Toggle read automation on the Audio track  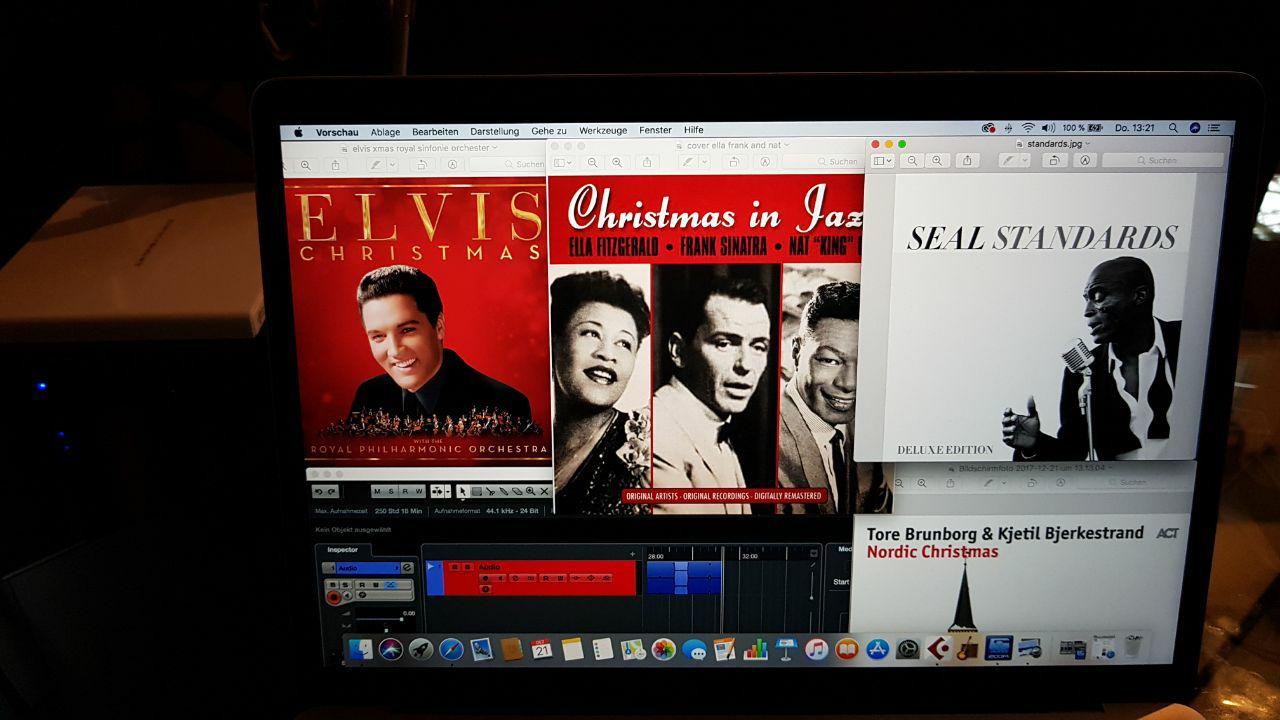(546, 578)
